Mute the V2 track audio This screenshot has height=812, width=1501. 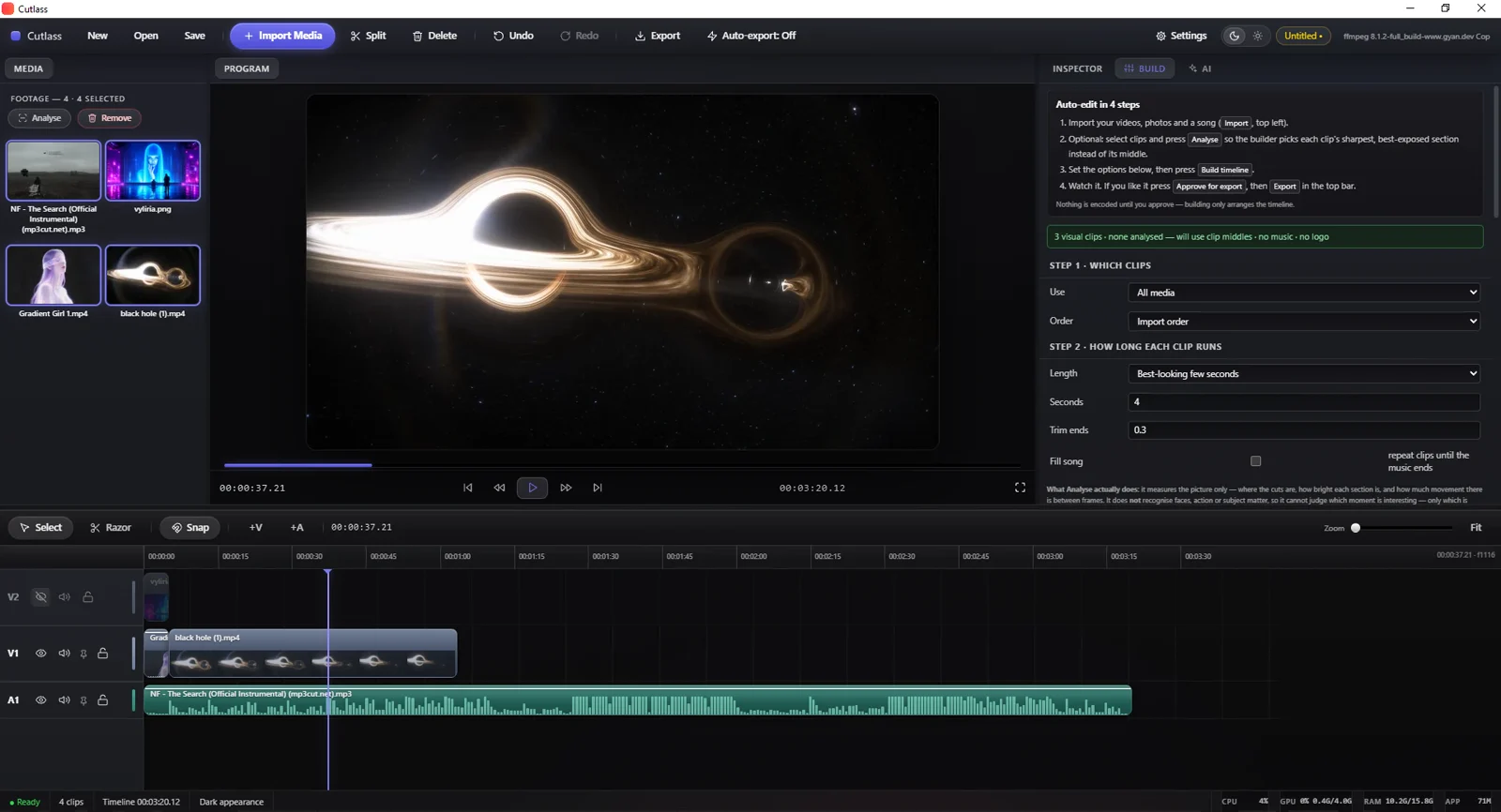tap(64, 597)
